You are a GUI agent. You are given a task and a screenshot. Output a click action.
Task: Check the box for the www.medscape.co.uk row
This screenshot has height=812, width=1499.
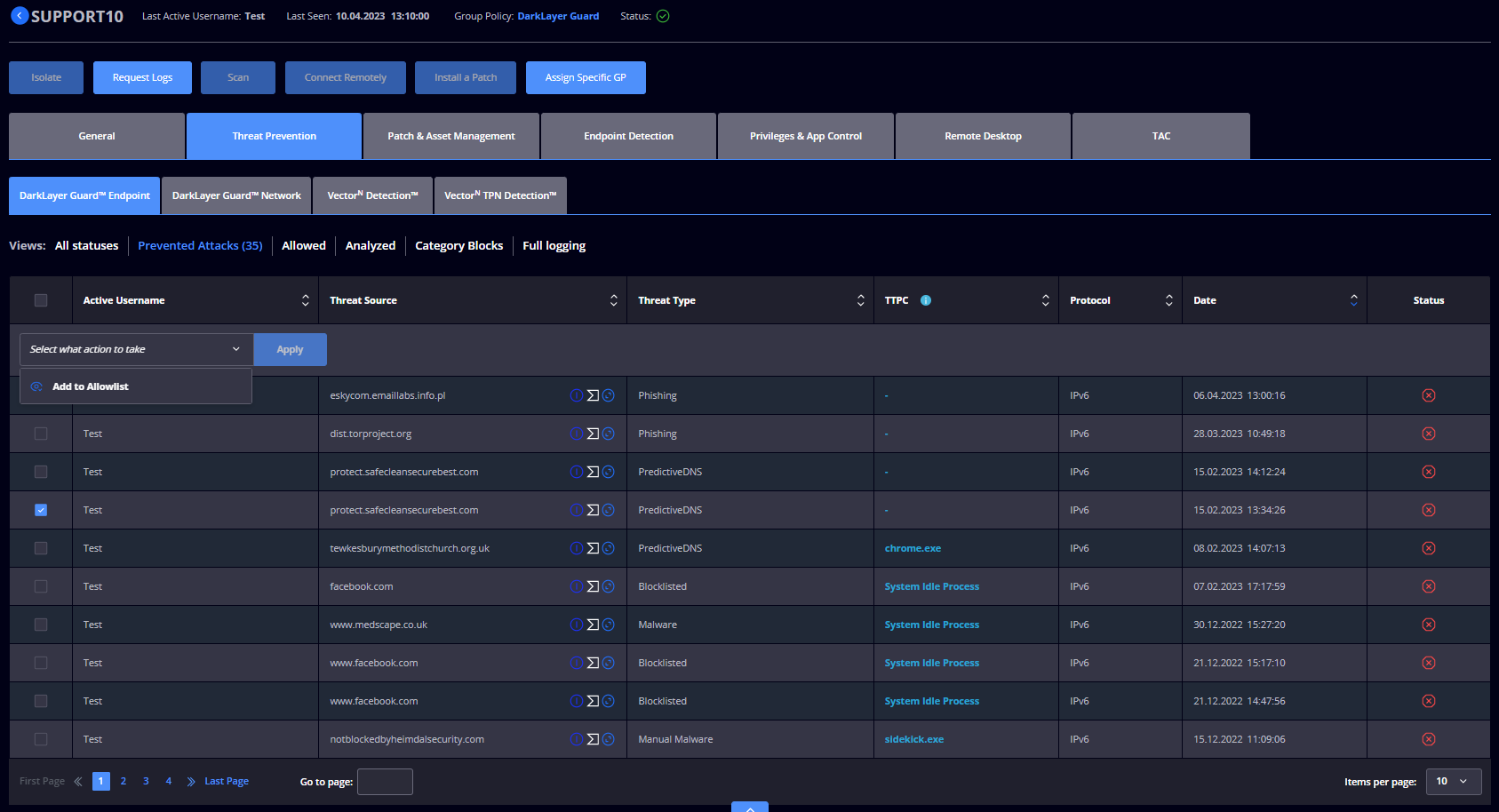coord(41,625)
